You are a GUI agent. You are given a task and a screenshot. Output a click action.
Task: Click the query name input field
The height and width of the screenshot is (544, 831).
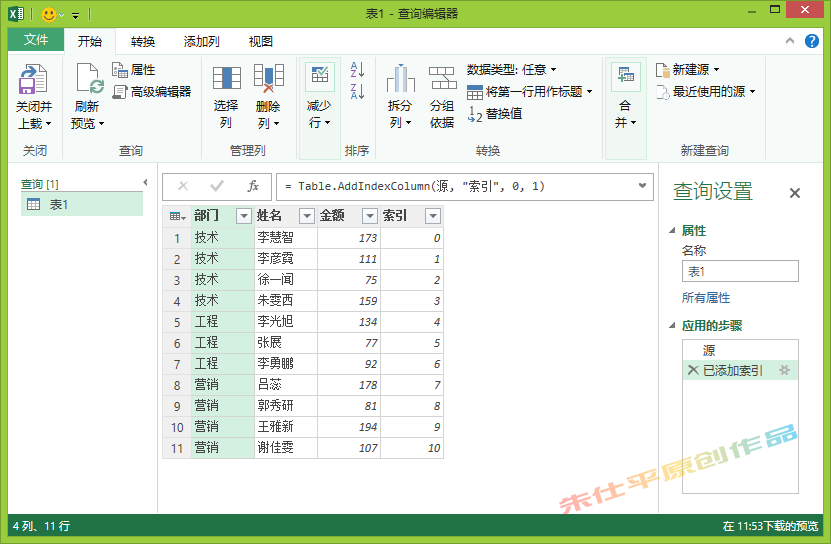tap(740, 271)
